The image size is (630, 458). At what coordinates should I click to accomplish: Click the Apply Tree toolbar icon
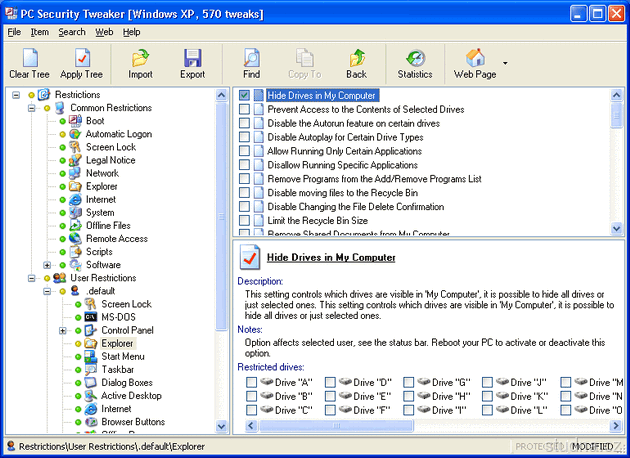[81, 58]
